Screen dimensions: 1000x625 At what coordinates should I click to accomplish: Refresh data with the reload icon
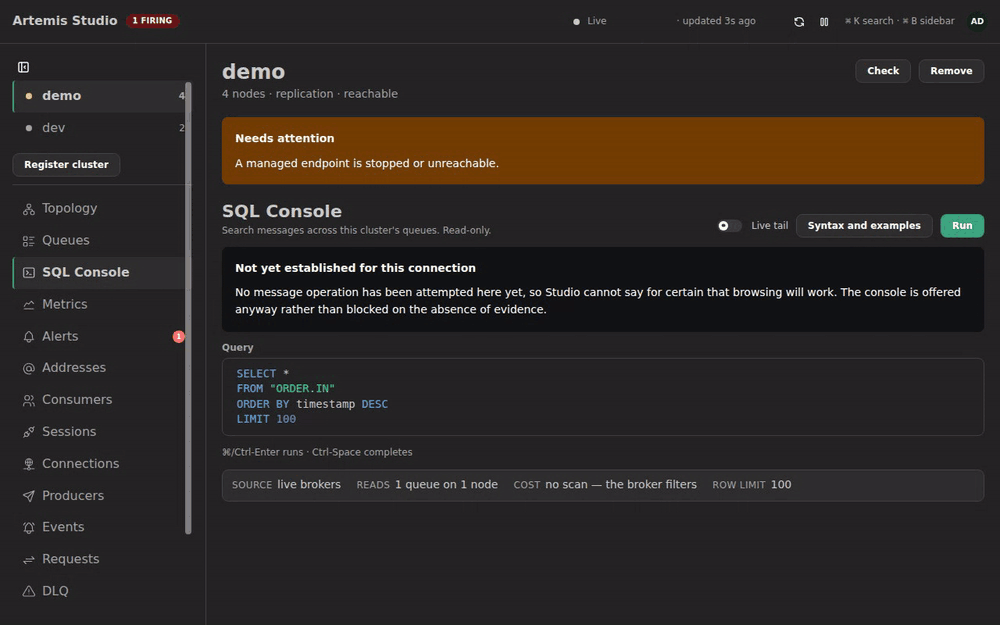[799, 22]
